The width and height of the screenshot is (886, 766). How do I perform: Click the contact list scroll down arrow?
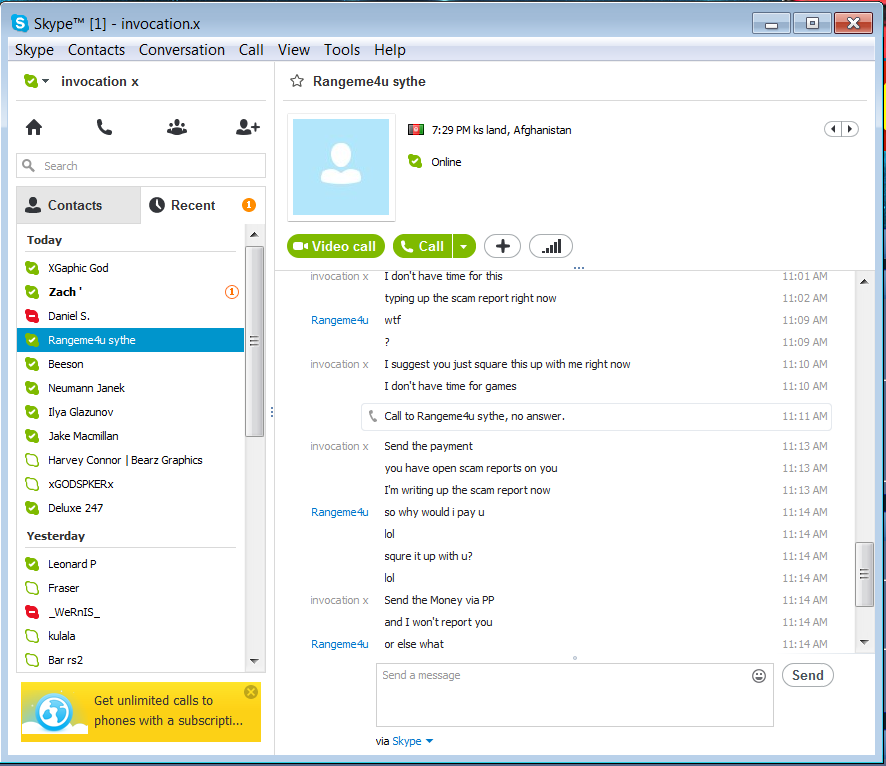point(254,661)
